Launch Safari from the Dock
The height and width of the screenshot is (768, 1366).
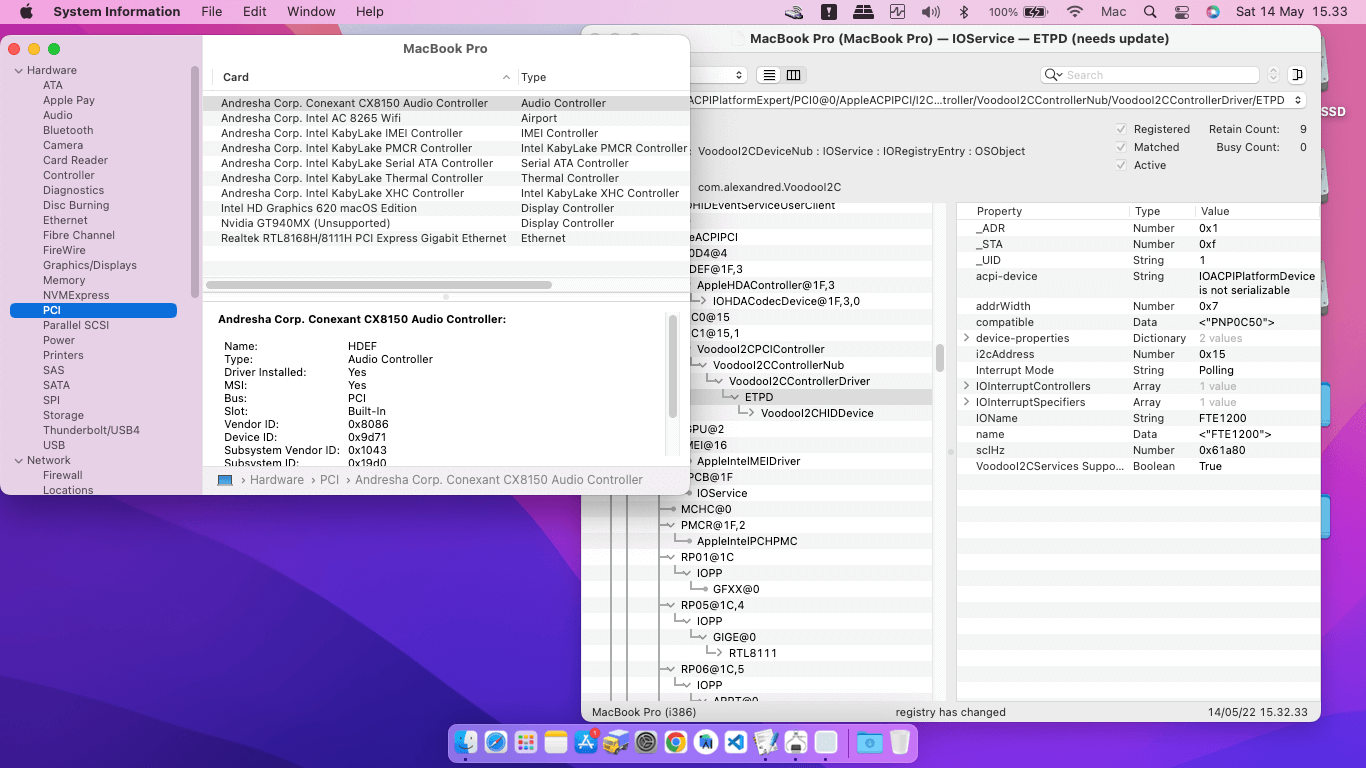496,742
